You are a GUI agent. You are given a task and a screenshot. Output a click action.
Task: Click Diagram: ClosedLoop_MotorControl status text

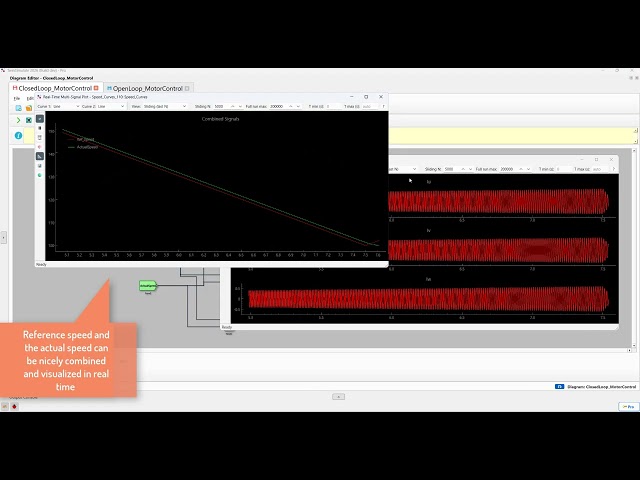(602, 387)
